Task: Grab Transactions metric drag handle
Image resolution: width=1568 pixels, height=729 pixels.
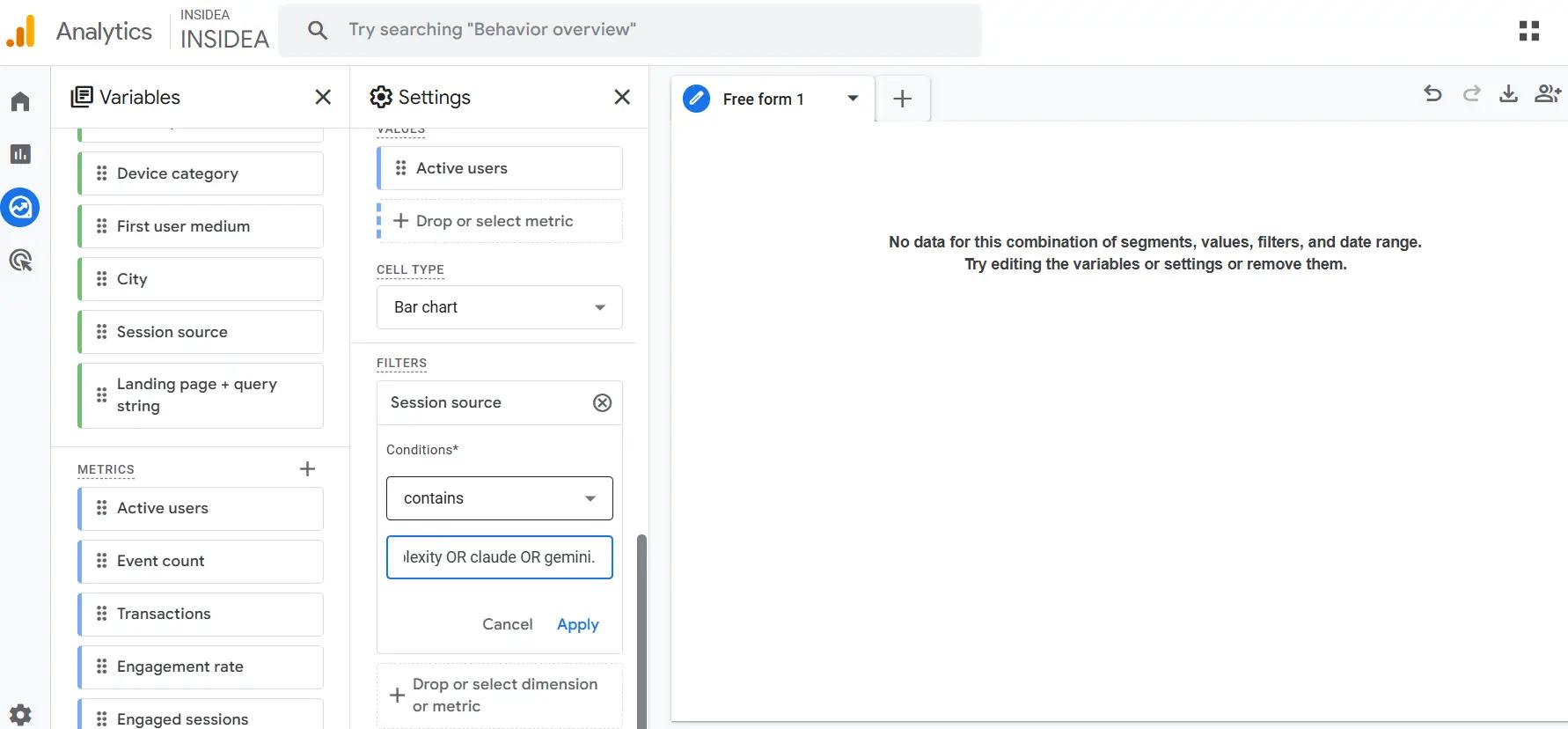Action: [x=101, y=614]
